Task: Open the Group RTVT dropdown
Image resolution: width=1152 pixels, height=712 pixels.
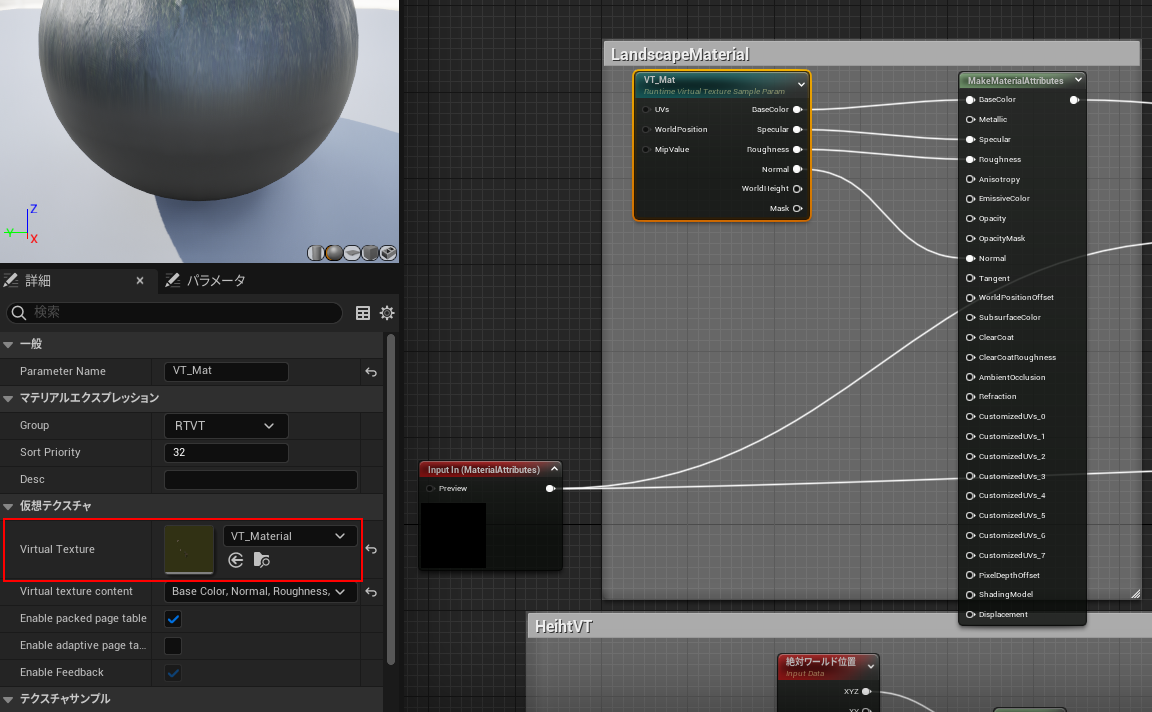Action: (225, 425)
